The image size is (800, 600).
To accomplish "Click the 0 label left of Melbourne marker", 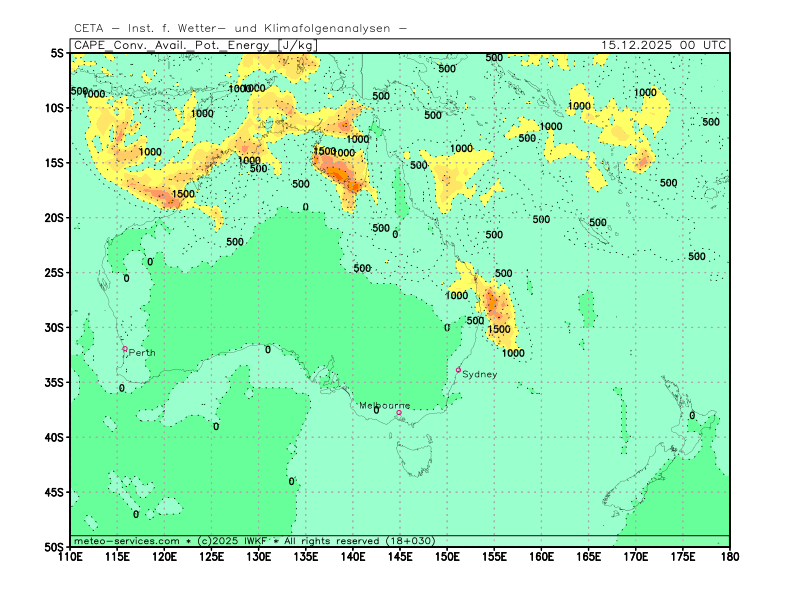I will tap(376, 410).
